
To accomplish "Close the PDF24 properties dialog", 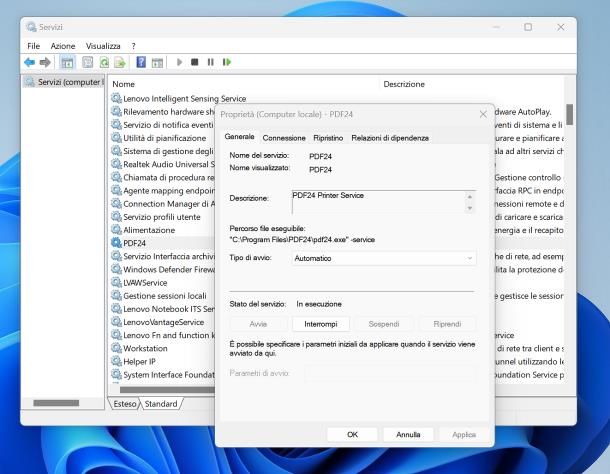I will coord(483,114).
